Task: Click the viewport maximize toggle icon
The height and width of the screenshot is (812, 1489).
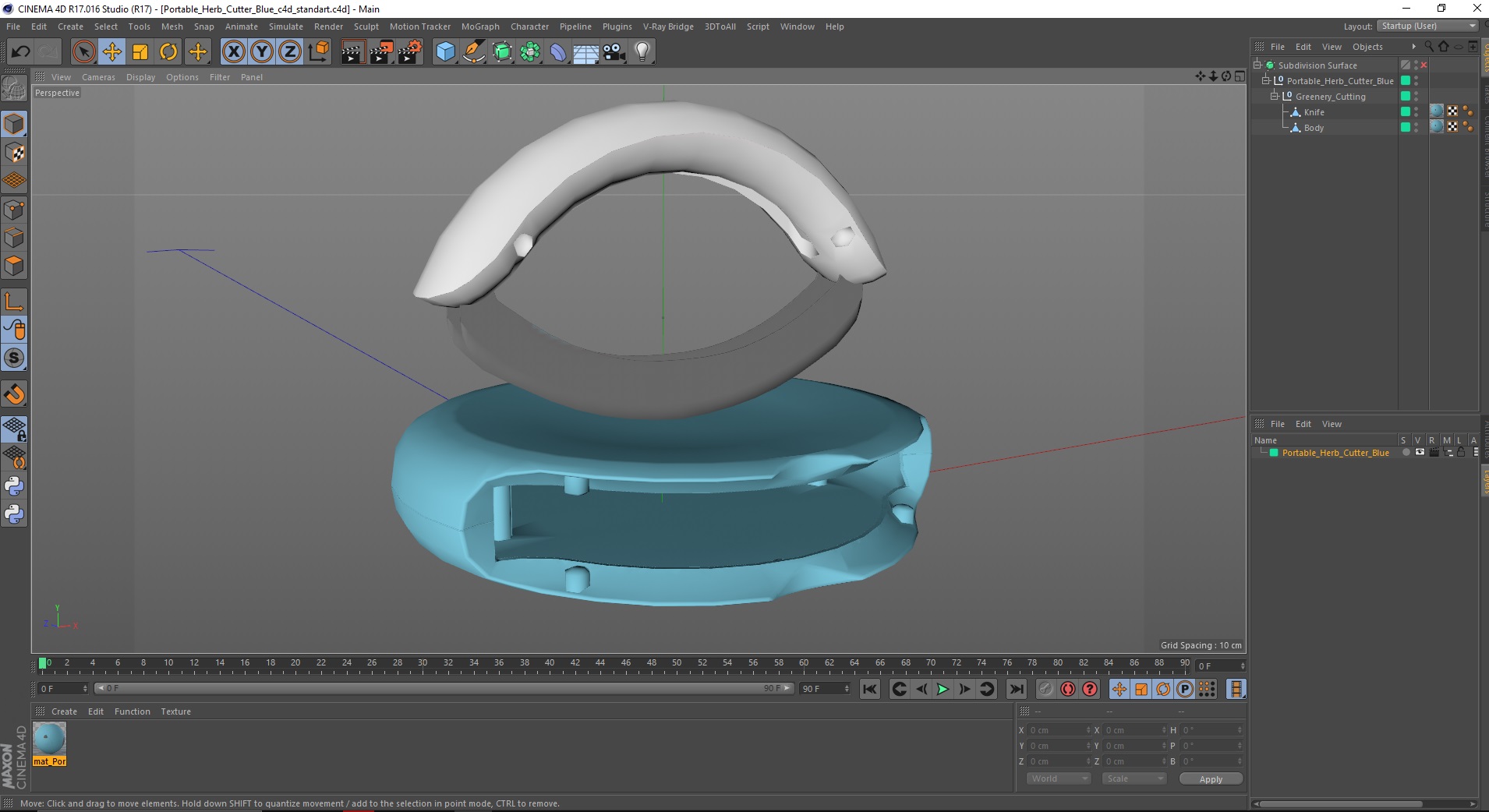Action: coord(1240,76)
